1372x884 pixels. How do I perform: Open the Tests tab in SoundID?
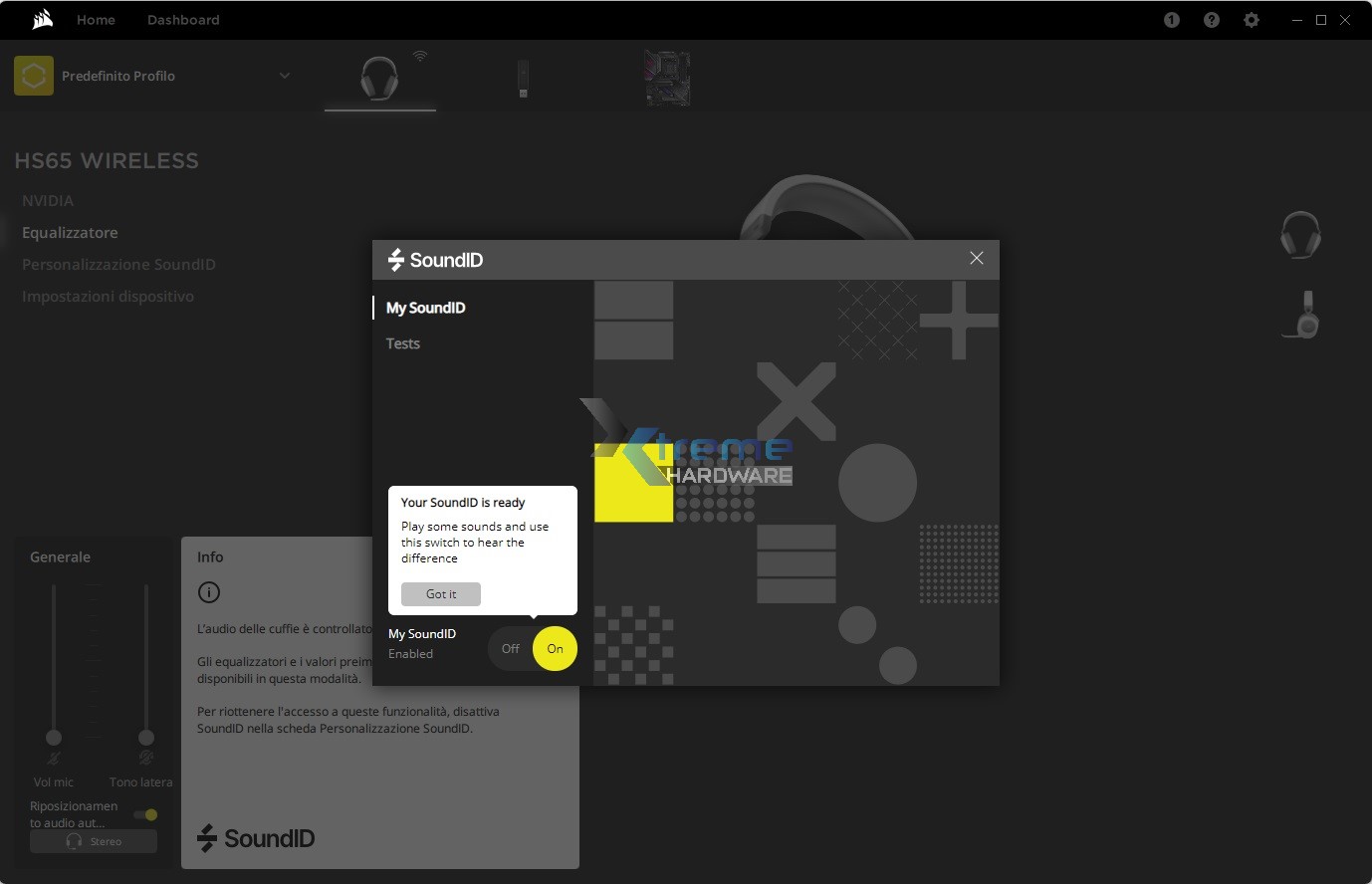point(403,343)
